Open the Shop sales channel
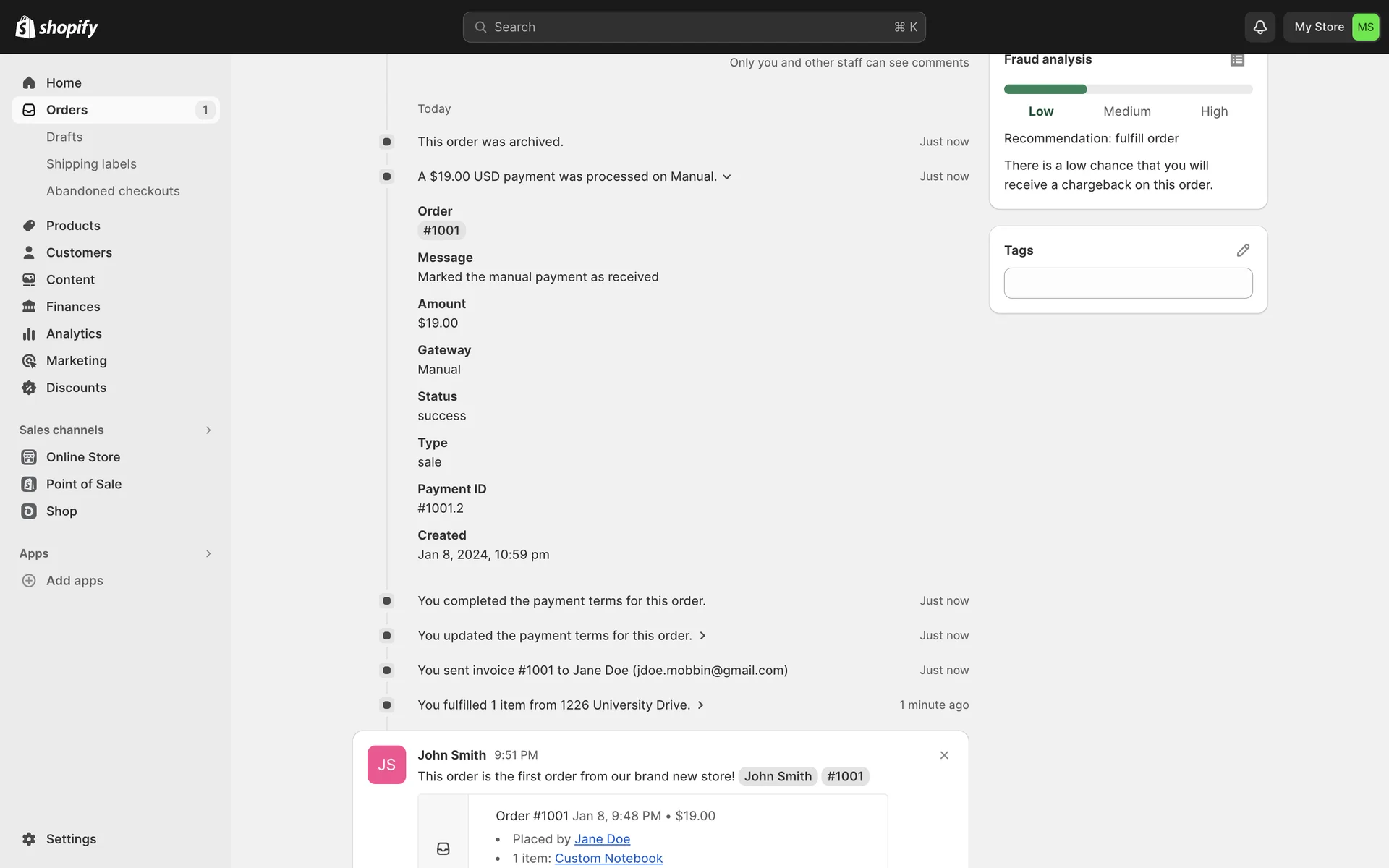The height and width of the screenshot is (868, 1389). pyautogui.click(x=61, y=511)
